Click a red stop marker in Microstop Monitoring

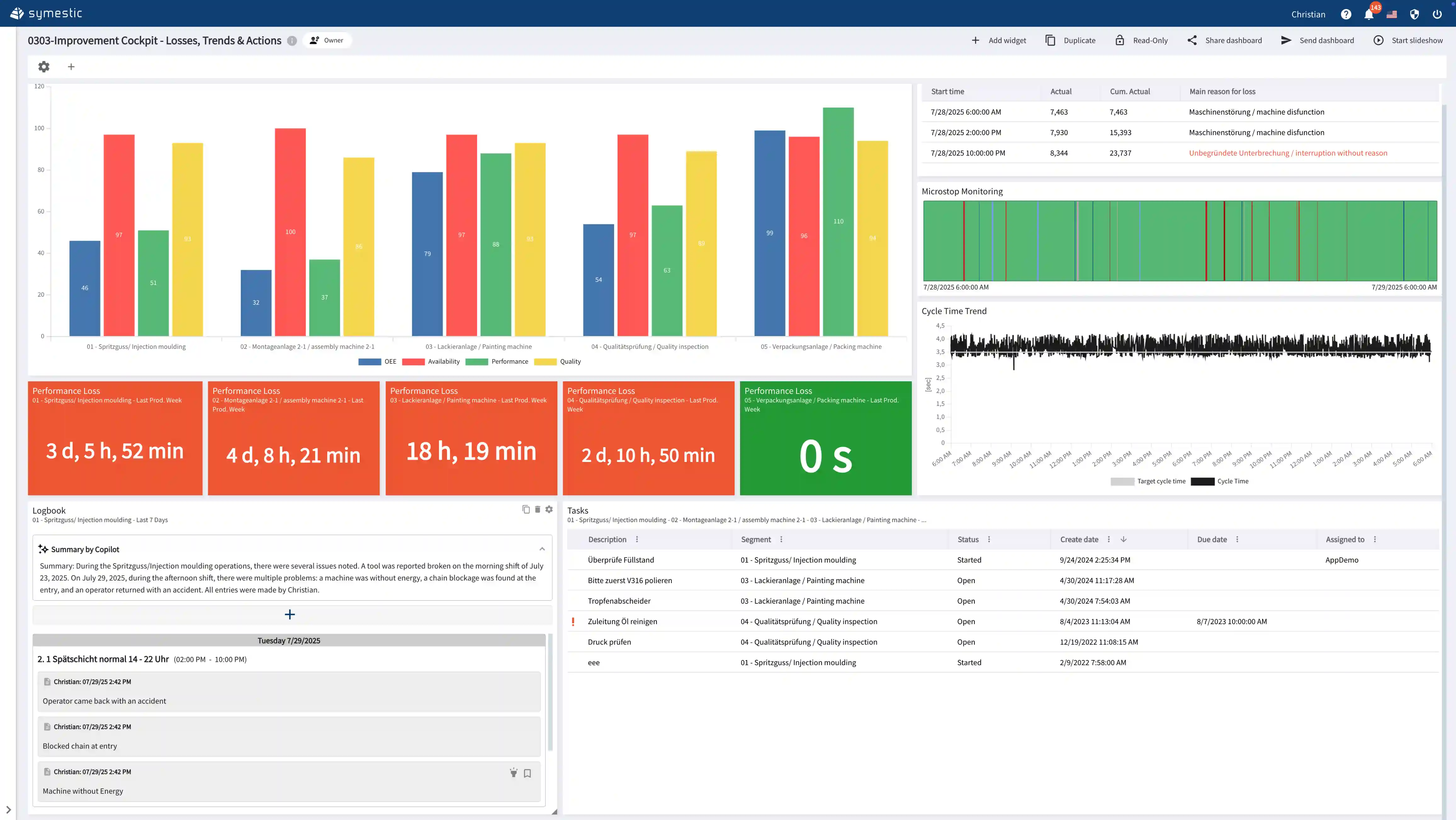[964, 240]
